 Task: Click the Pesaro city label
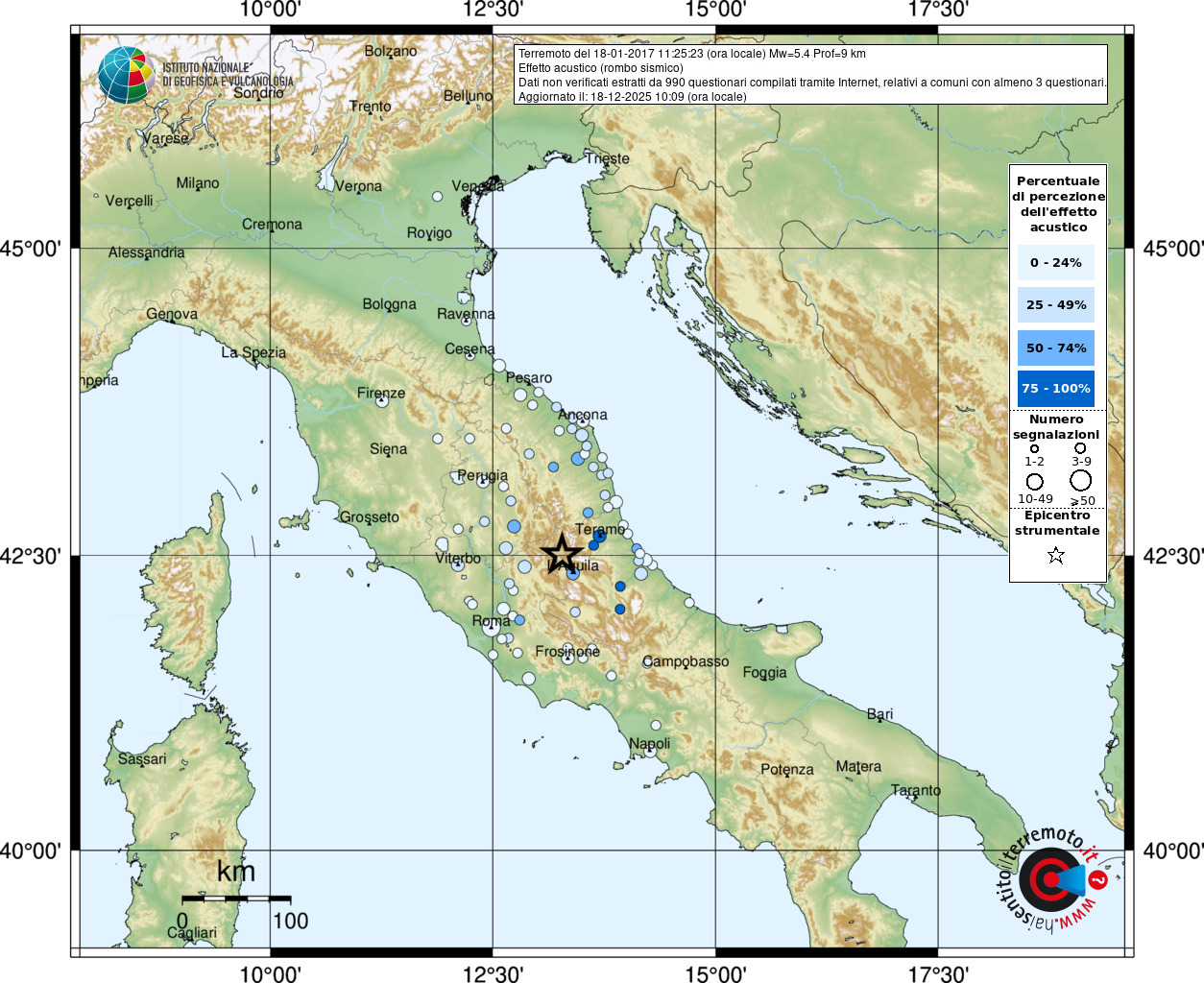coord(529,377)
